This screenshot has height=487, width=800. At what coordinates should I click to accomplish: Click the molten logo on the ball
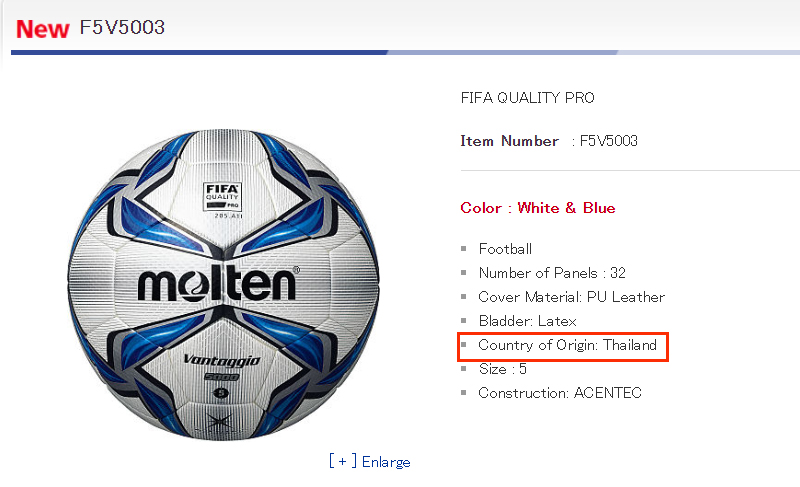tap(218, 284)
